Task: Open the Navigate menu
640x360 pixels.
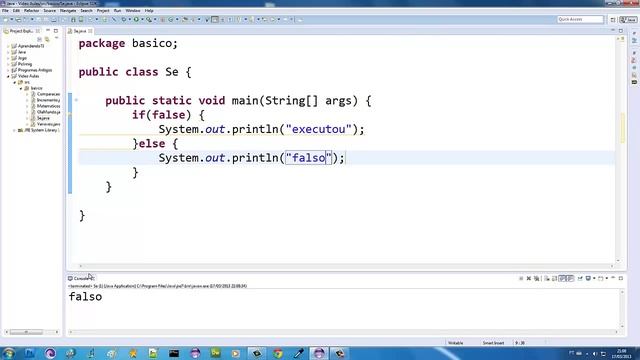Action: (68, 11)
